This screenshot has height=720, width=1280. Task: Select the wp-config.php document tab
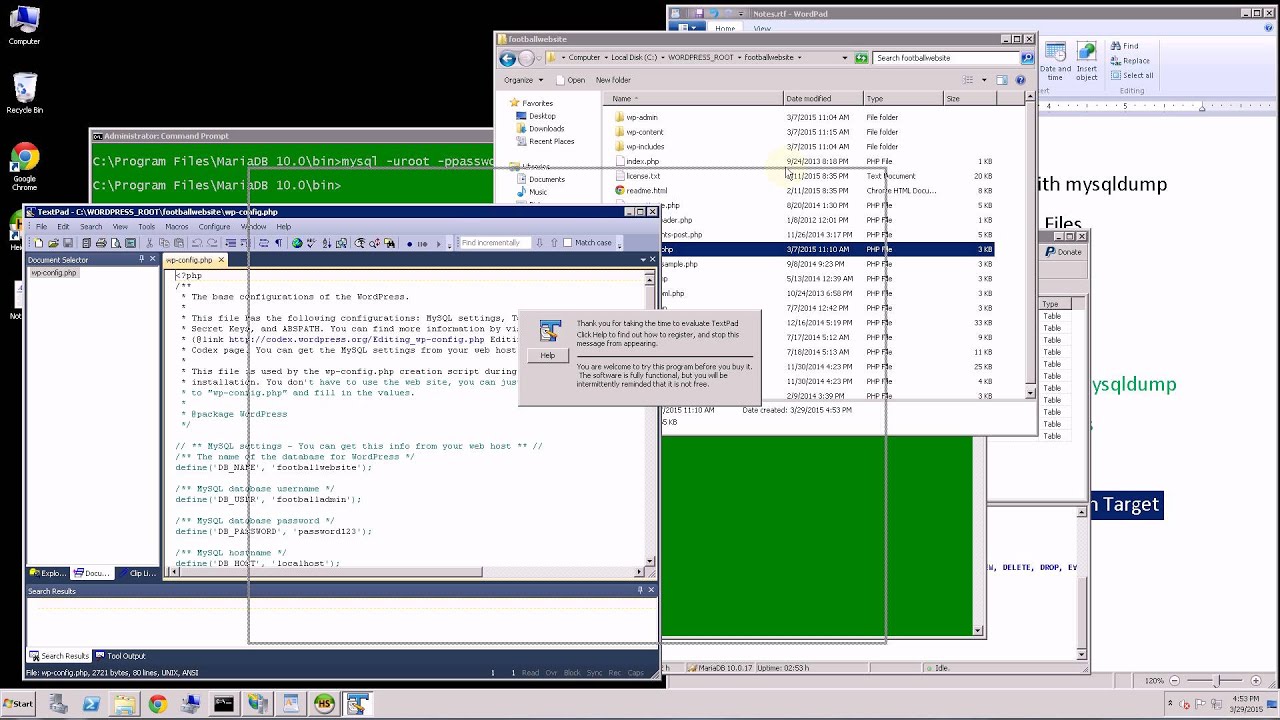(195, 260)
